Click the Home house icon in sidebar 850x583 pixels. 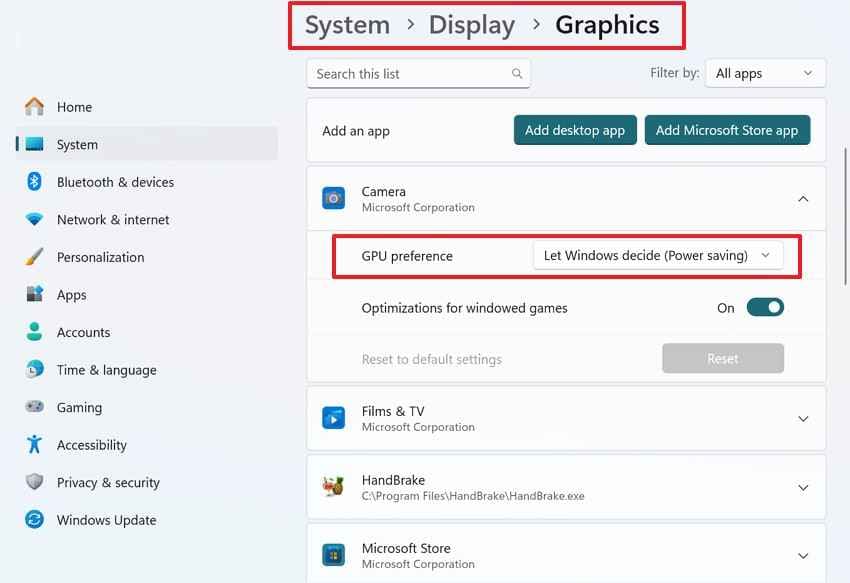[34, 107]
